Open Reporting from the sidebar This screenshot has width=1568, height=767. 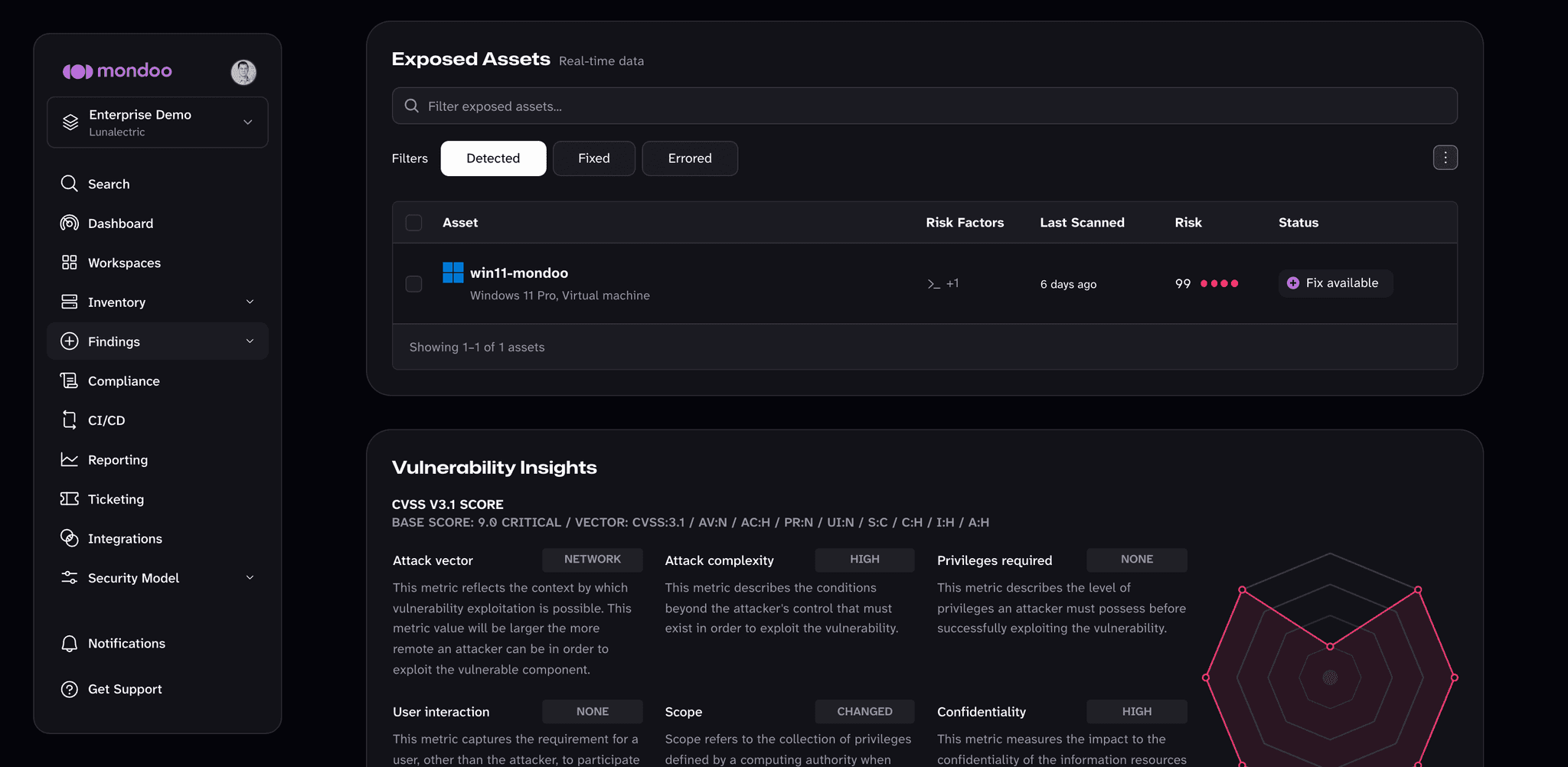point(158,459)
